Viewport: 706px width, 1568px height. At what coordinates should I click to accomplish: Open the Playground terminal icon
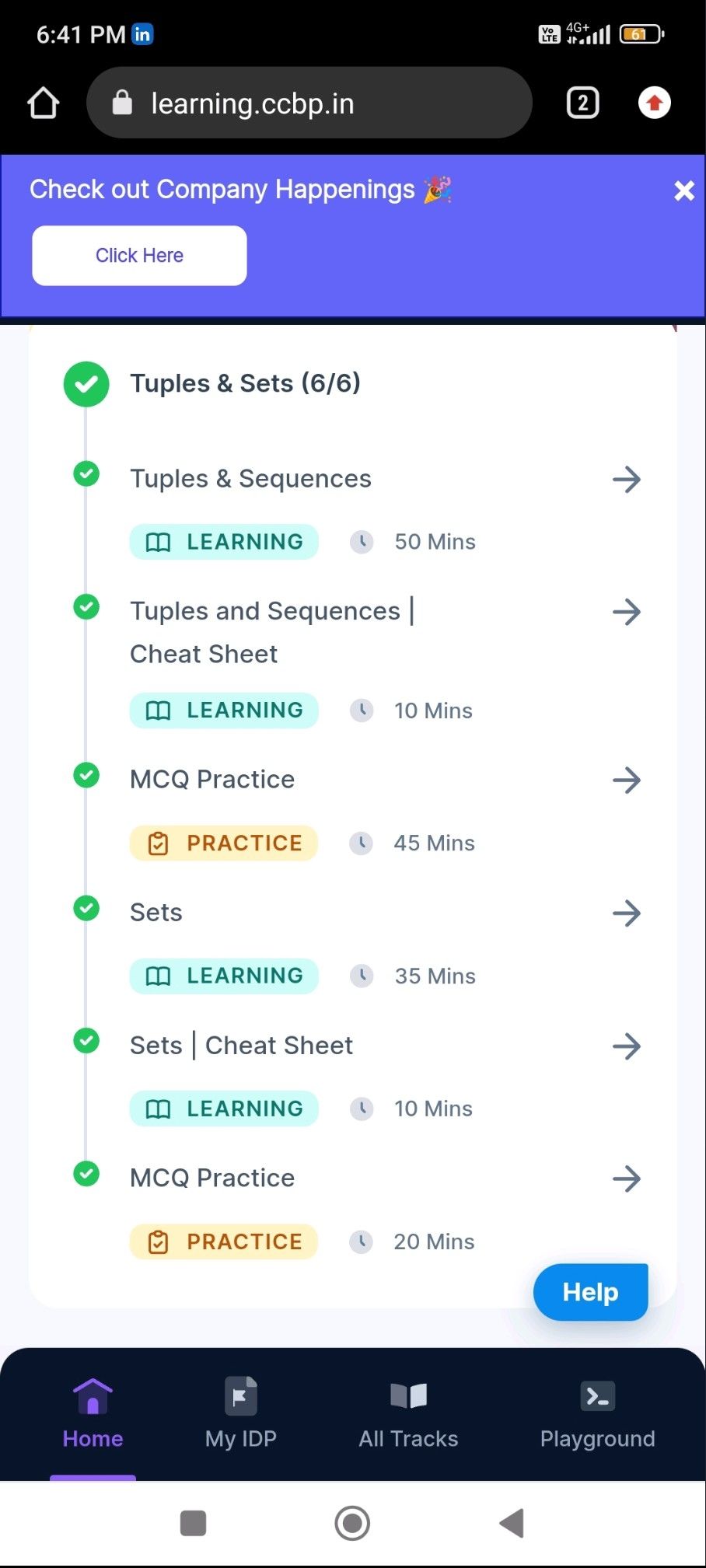pyautogui.click(x=597, y=1396)
